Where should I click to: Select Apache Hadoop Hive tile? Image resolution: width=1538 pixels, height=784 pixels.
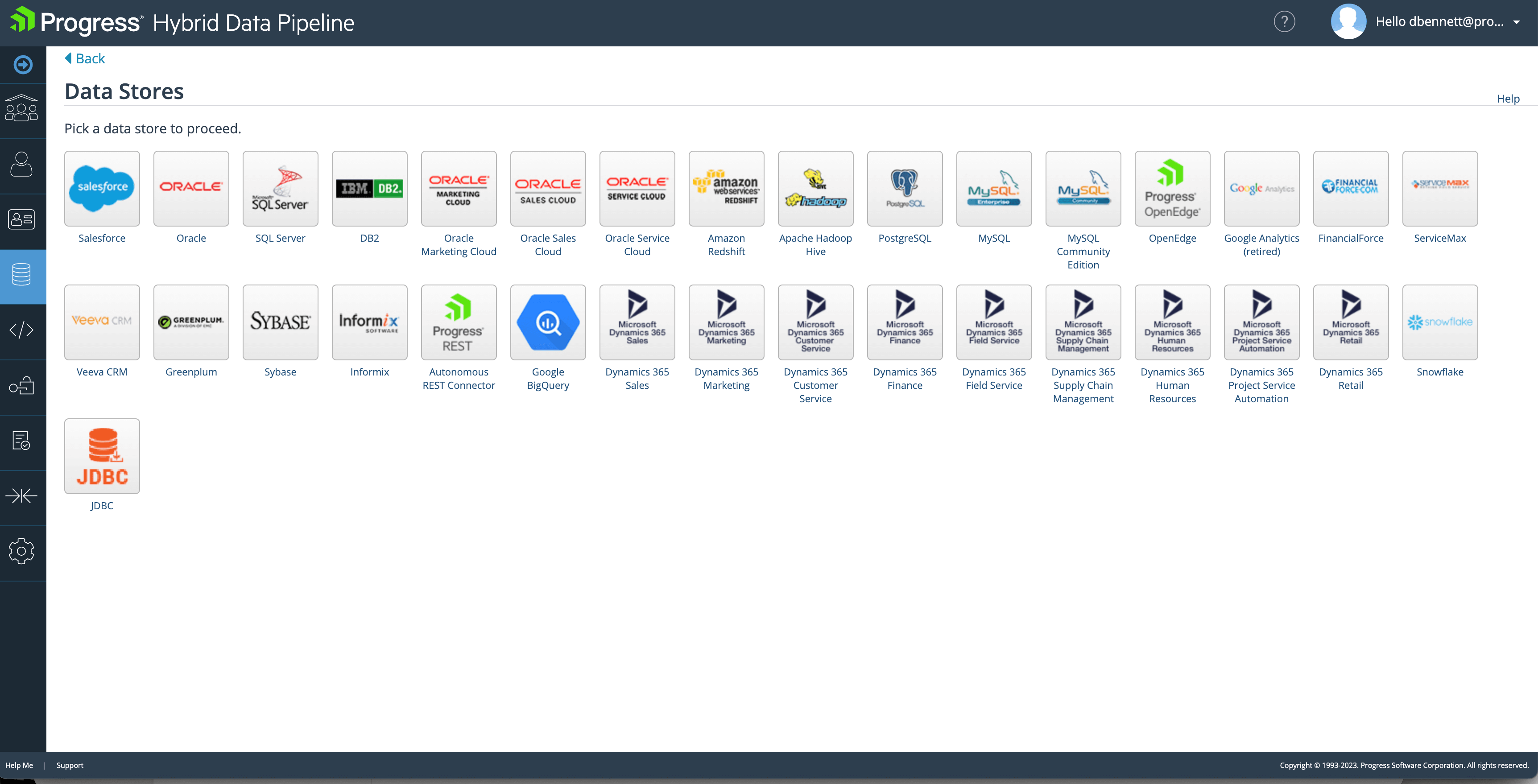[815, 189]
